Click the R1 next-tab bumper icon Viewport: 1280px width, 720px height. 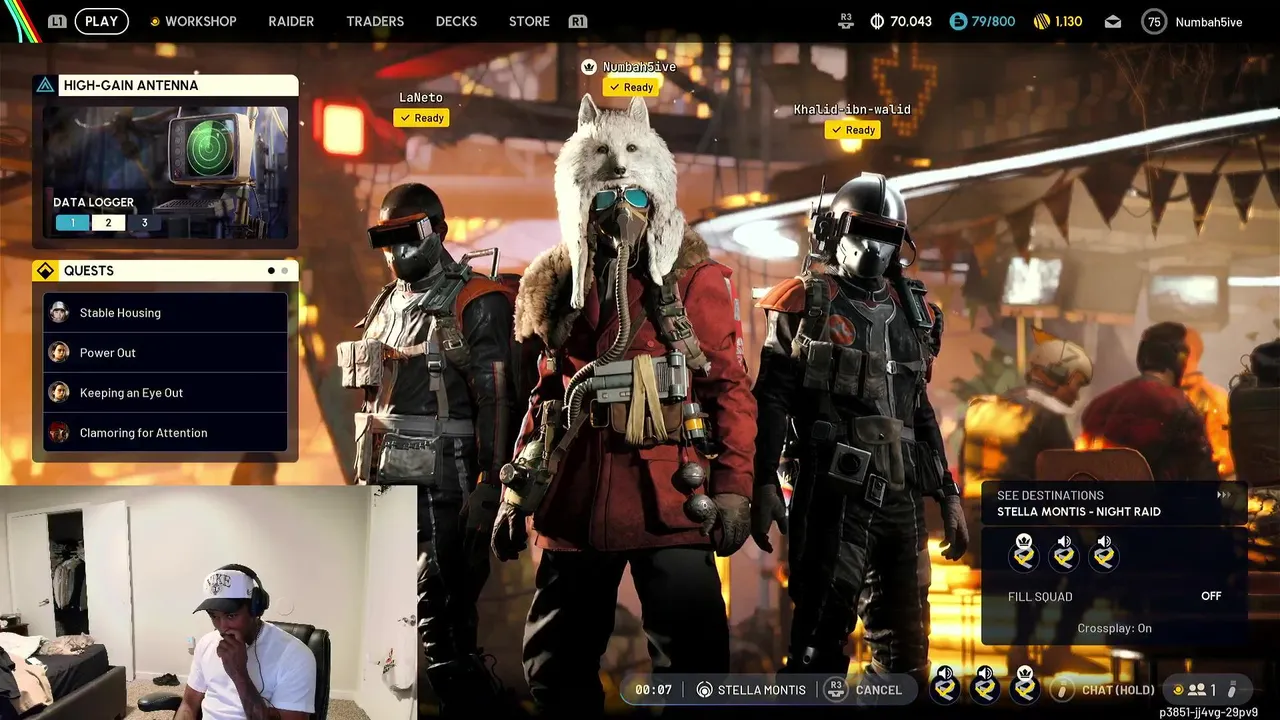click(x=577, y=21)
